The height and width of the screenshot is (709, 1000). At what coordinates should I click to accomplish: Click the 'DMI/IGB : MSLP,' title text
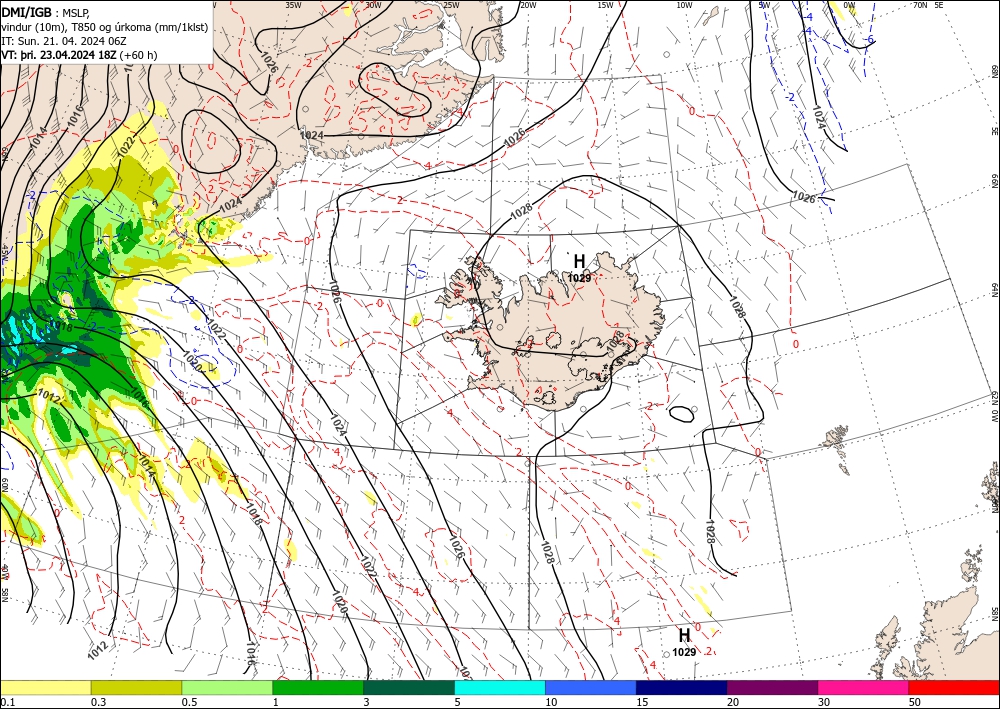(45, 12)
